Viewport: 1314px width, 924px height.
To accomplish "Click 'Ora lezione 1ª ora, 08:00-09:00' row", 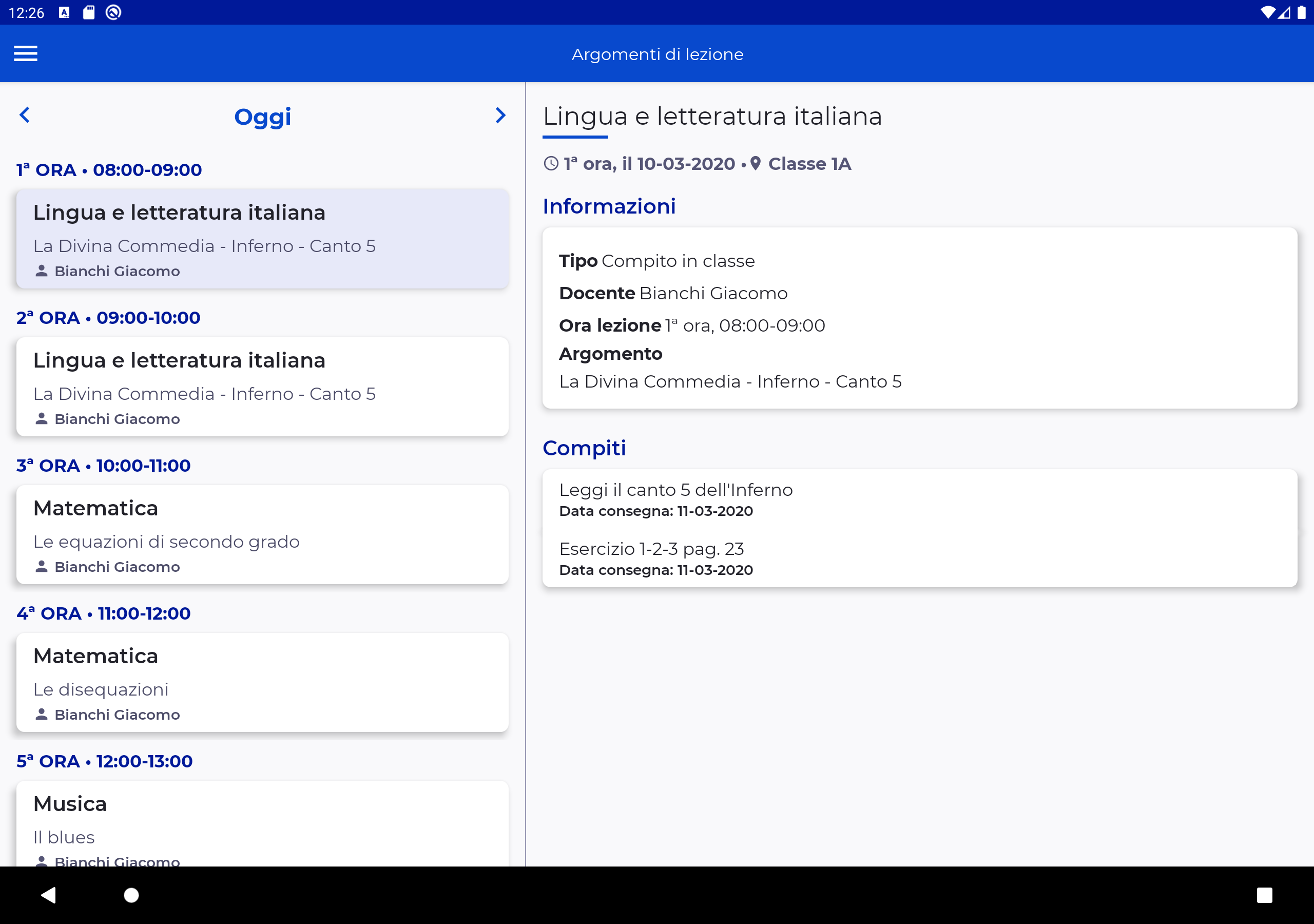I will tap(692, 325).
